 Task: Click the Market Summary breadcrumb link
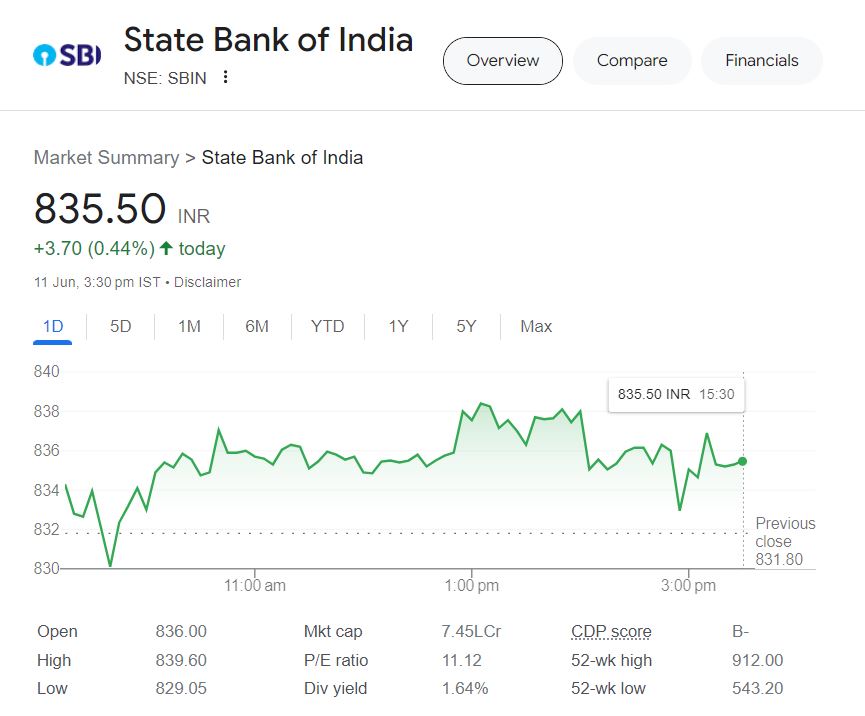106,157
